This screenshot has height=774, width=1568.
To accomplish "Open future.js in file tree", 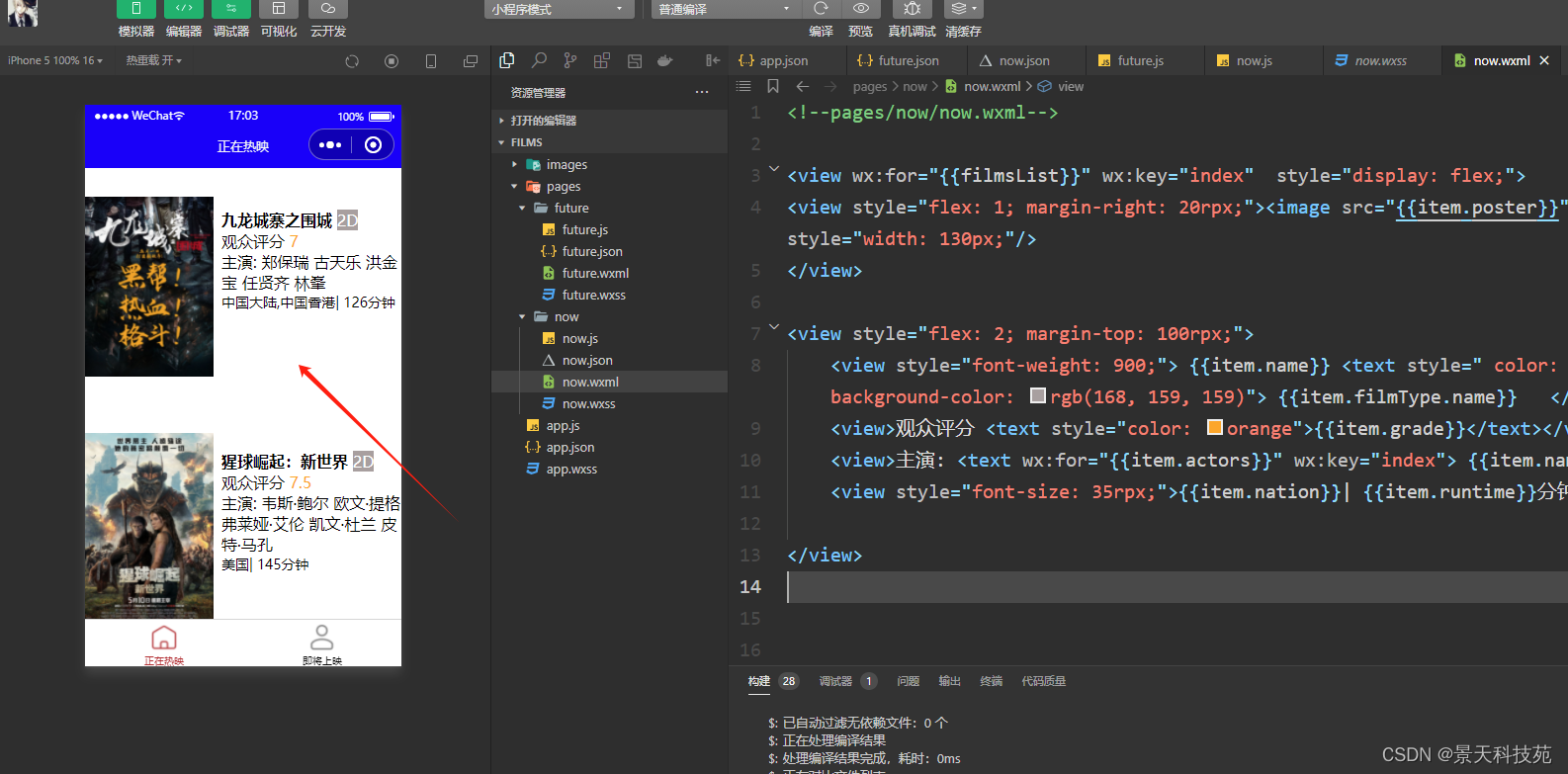I will [x=609, y=229].
